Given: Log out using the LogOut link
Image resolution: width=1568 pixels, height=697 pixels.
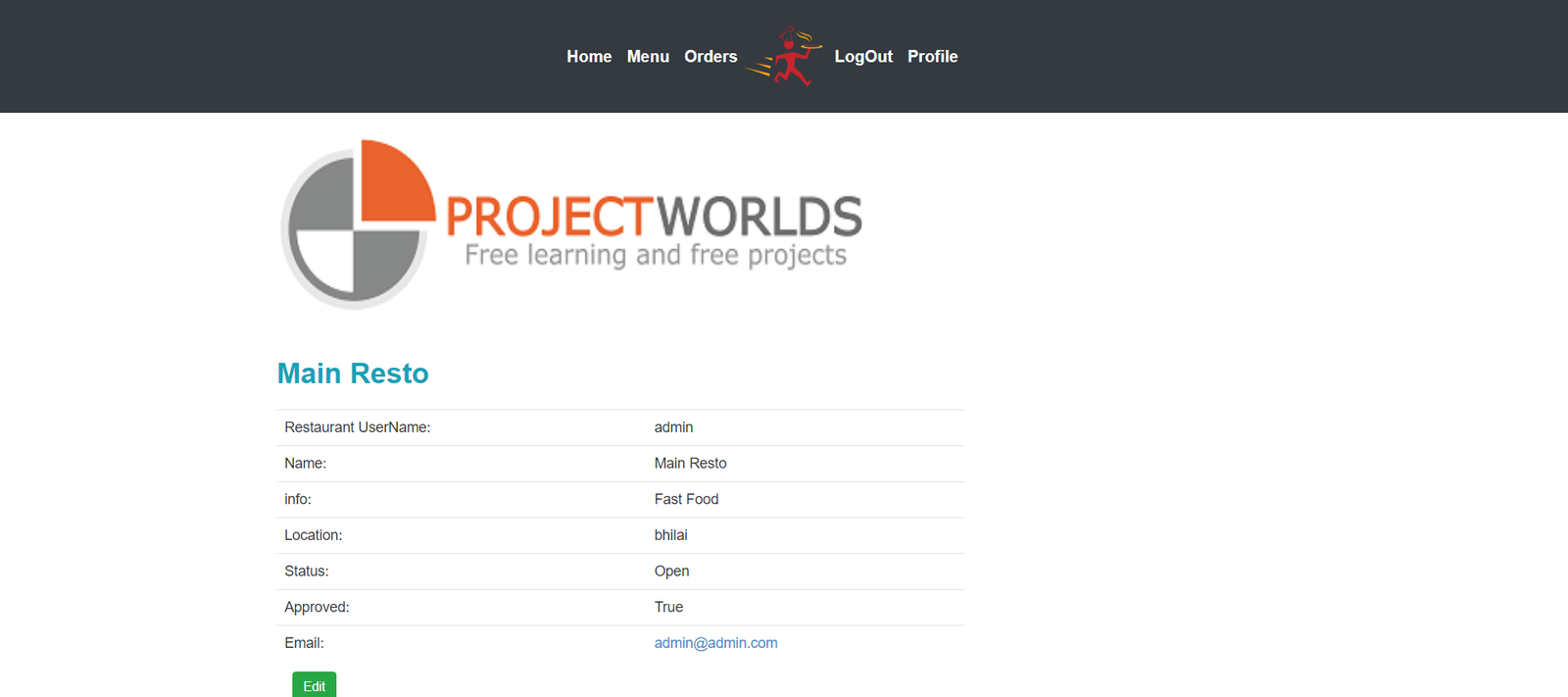Looking at the screenshot, I should point(862,57).
